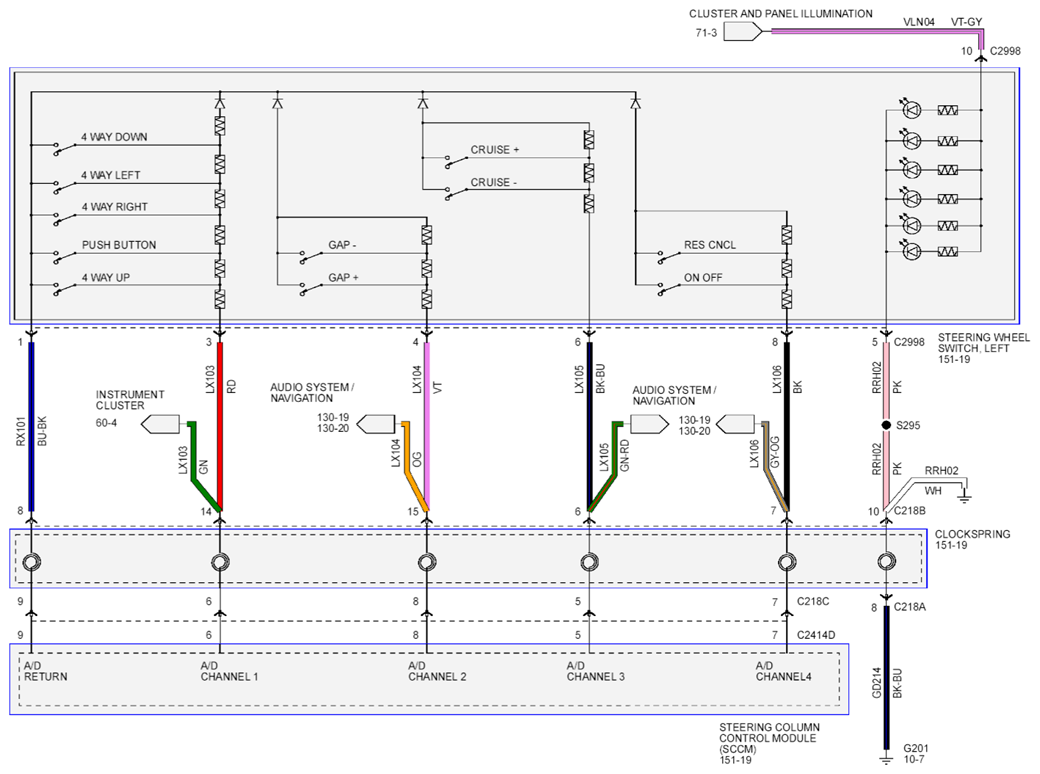
Task: Click the S295 splice label
Action: point(908,425)
